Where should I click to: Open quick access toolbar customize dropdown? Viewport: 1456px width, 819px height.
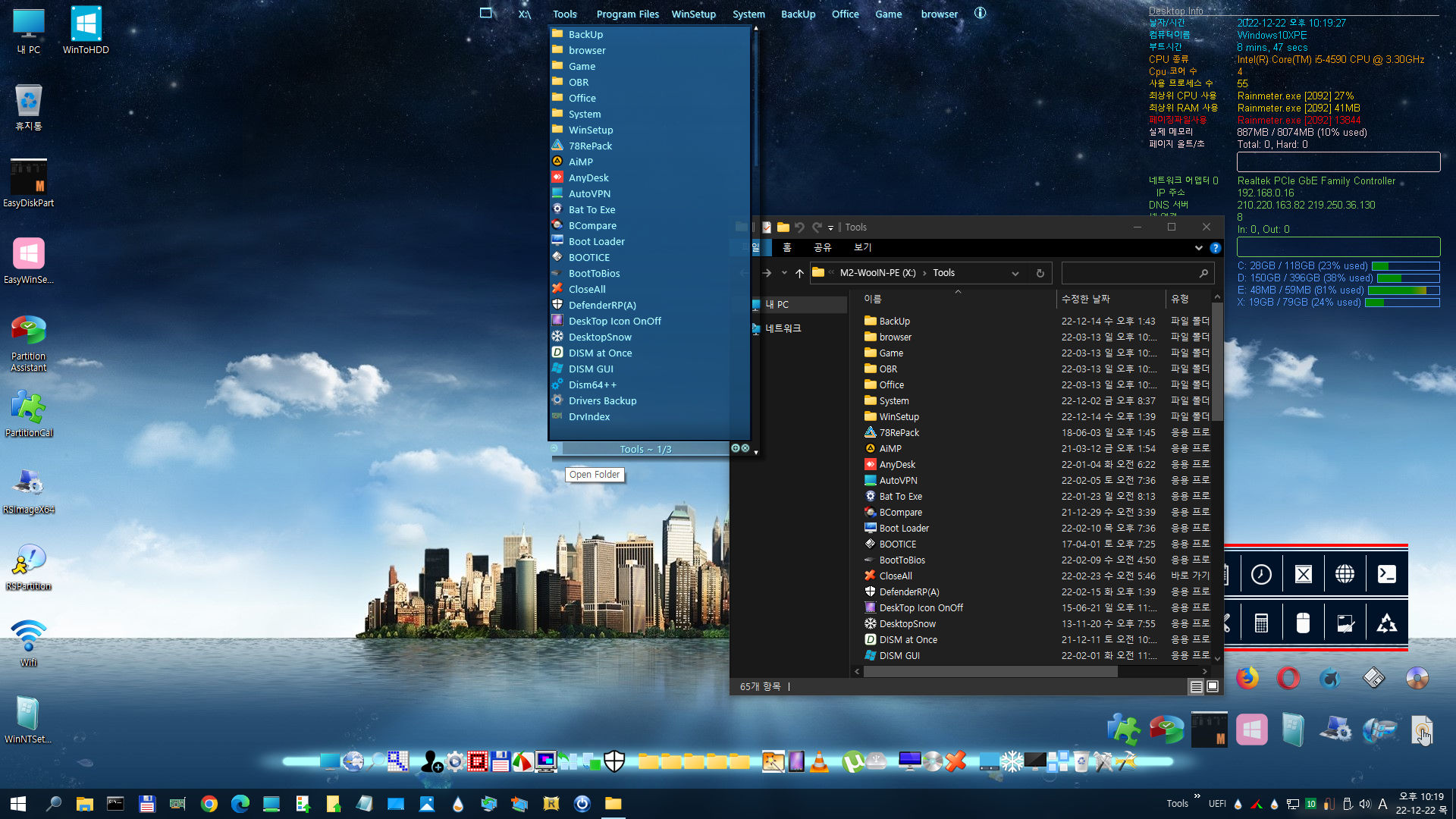[830, 227]
